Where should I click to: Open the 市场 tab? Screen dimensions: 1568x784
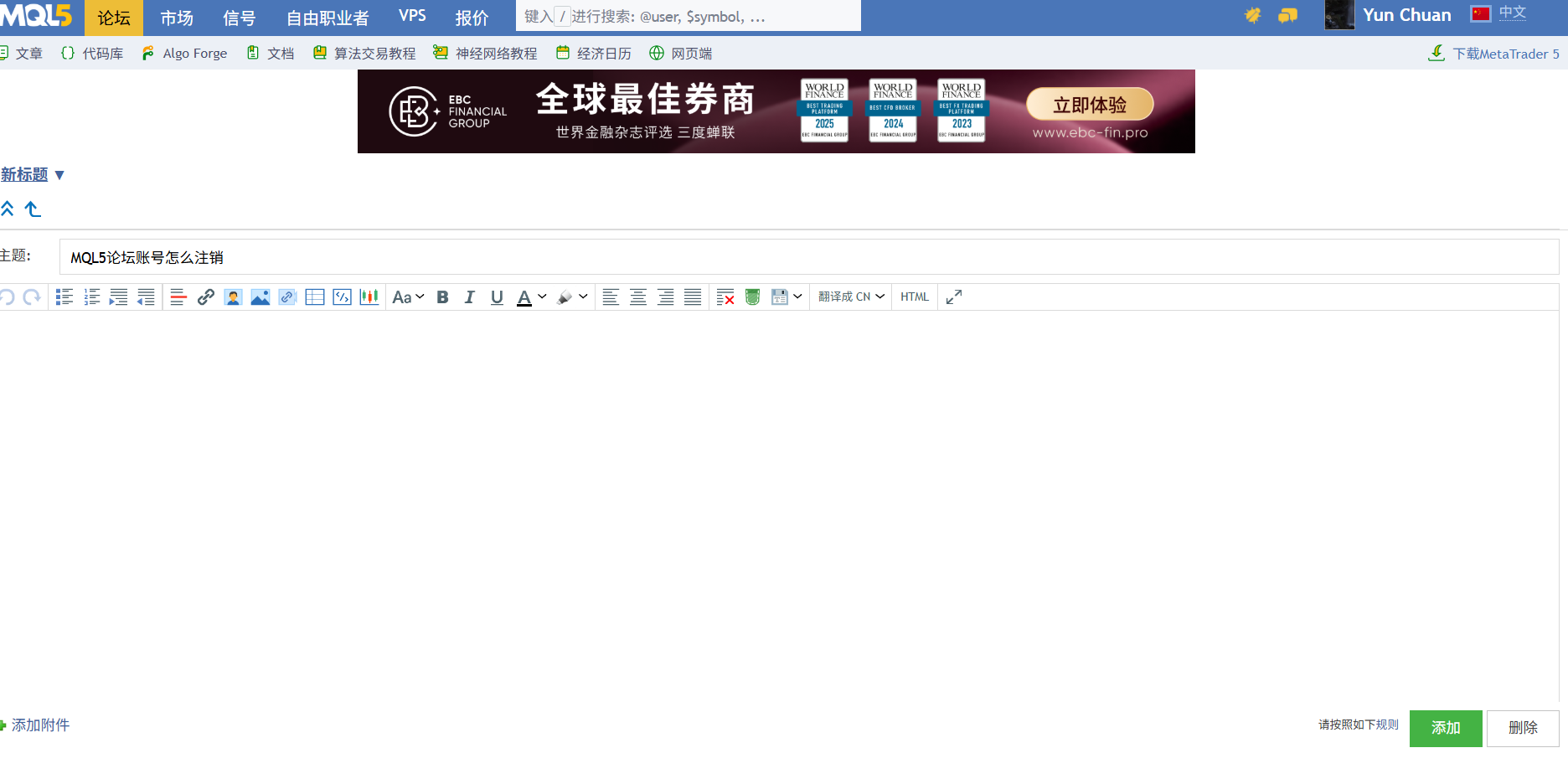click(177, 18)
